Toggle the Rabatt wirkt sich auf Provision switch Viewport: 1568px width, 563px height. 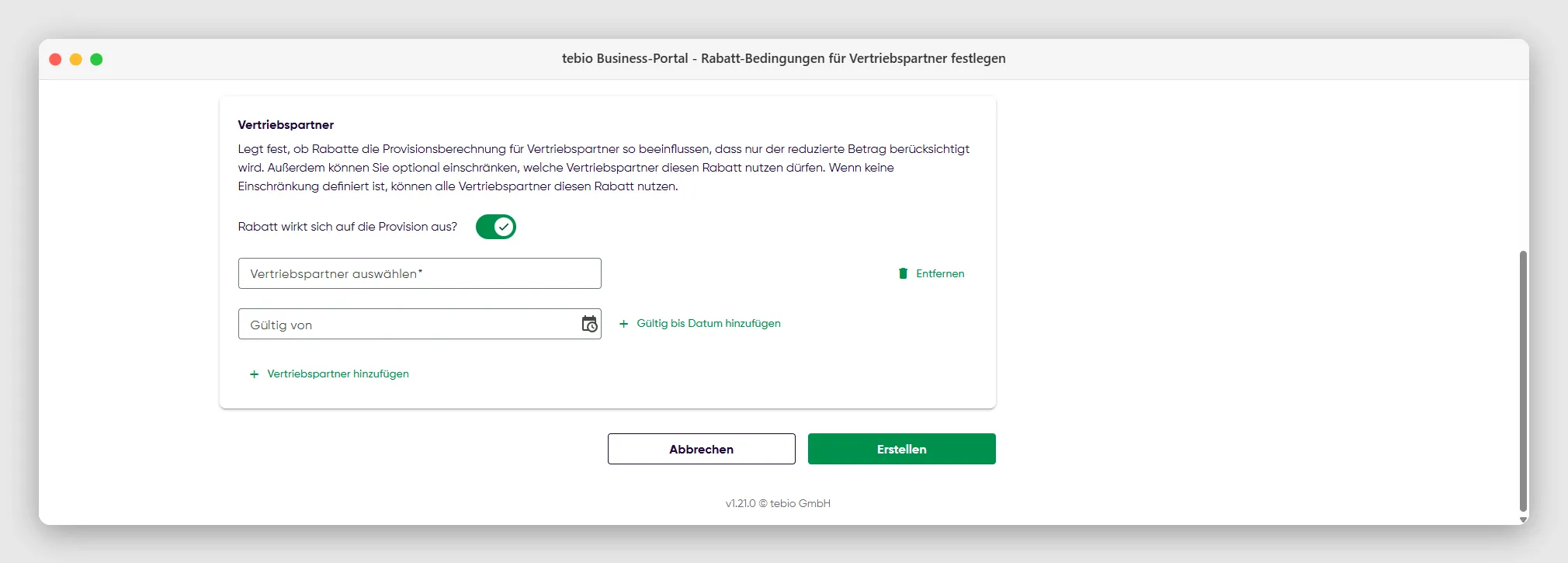coord(495,227)
